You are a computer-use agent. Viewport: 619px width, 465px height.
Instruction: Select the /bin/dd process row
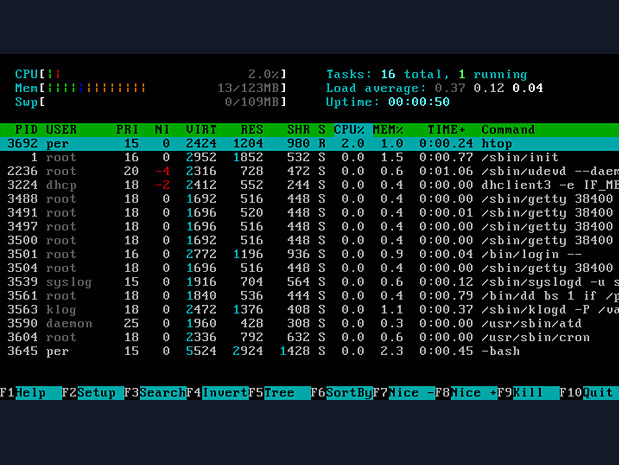[310, 296]
